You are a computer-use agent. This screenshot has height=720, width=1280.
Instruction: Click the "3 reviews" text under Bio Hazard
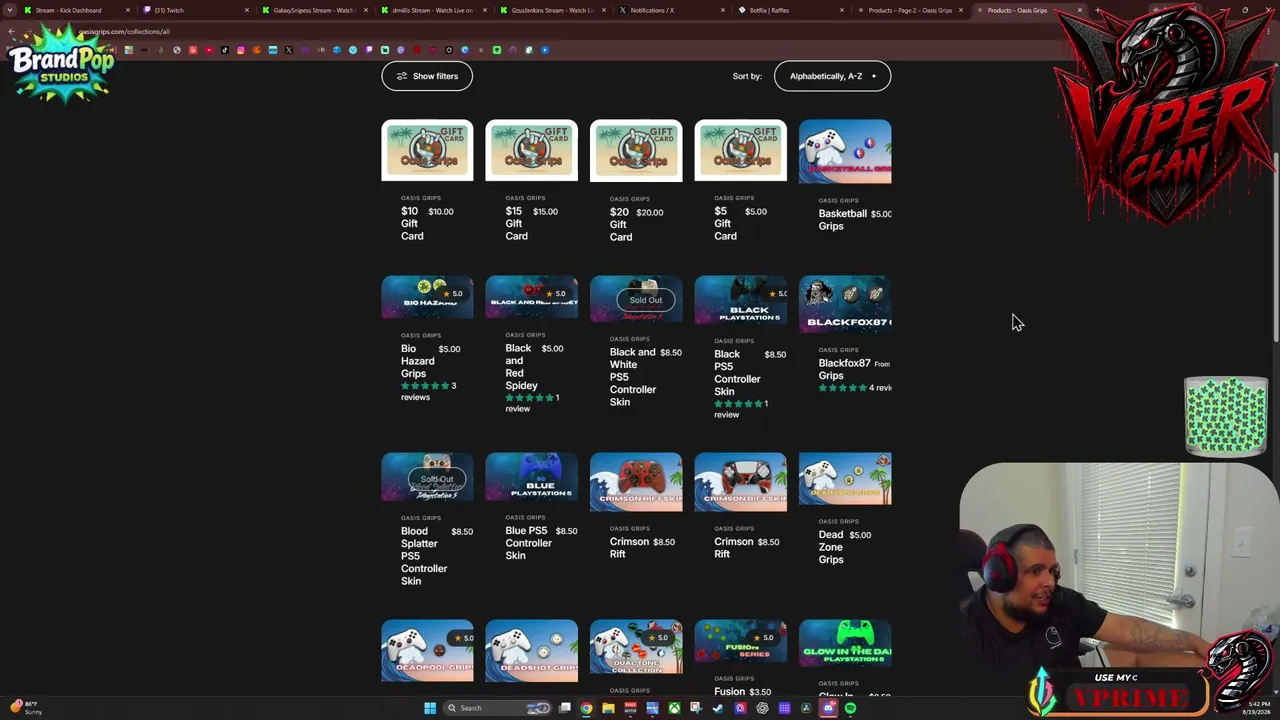coord(429,391)
